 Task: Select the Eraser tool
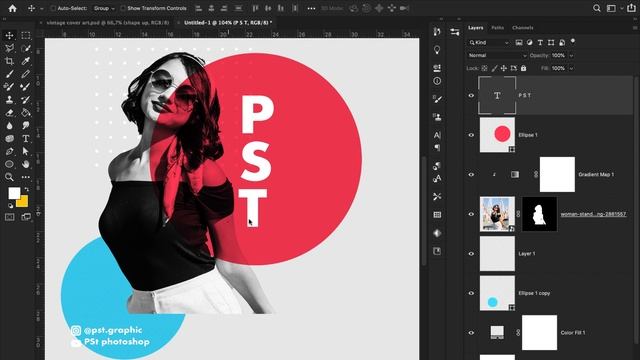9,113
